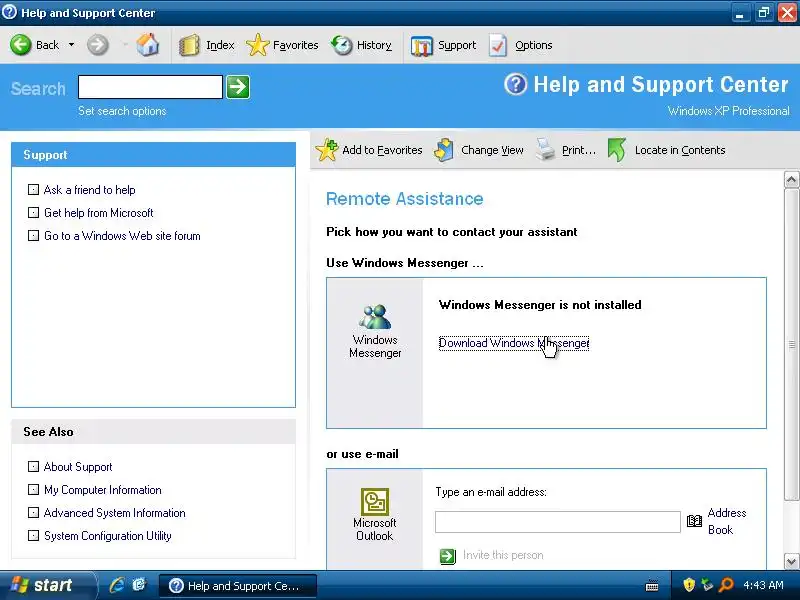Screen dimensions: 800x600
Task: Open the Support toolbar icon
Action: click(421, 45)
